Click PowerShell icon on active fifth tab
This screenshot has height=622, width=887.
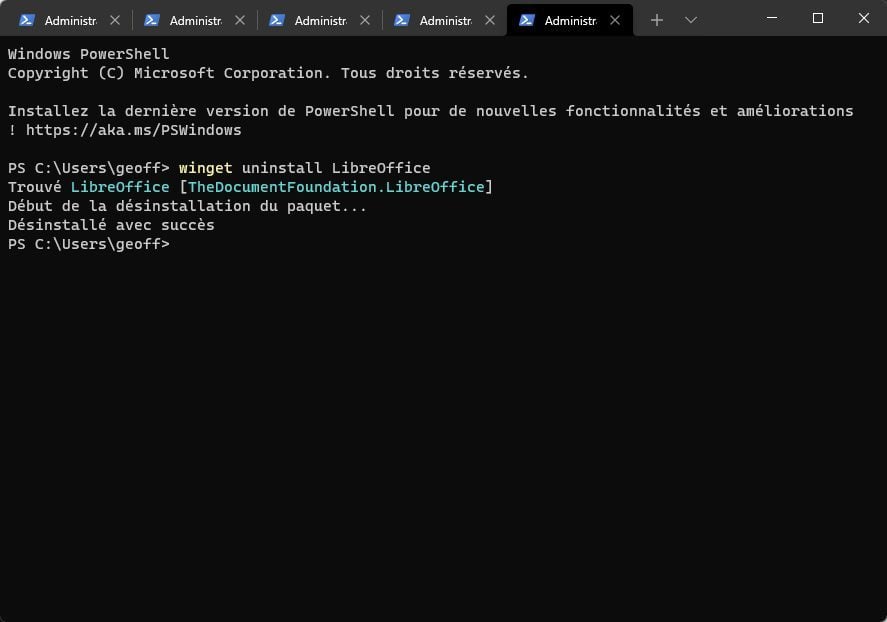(527, 20)
